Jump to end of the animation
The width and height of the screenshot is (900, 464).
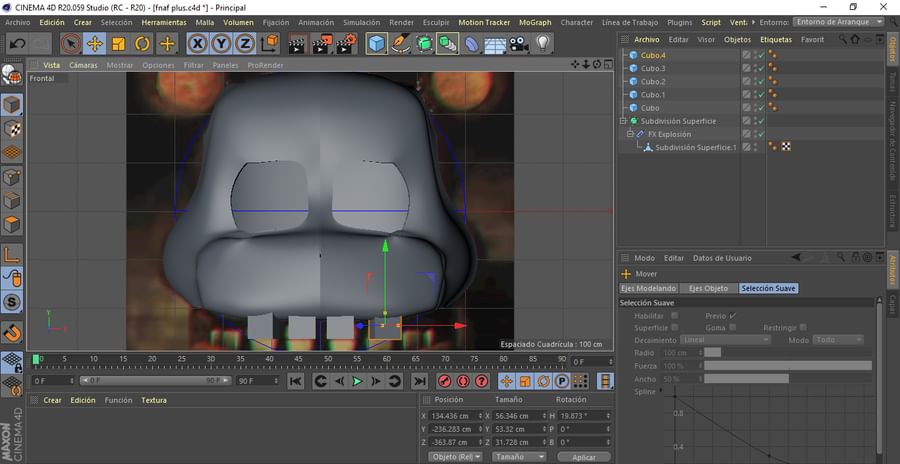click(x=419, y=381)
